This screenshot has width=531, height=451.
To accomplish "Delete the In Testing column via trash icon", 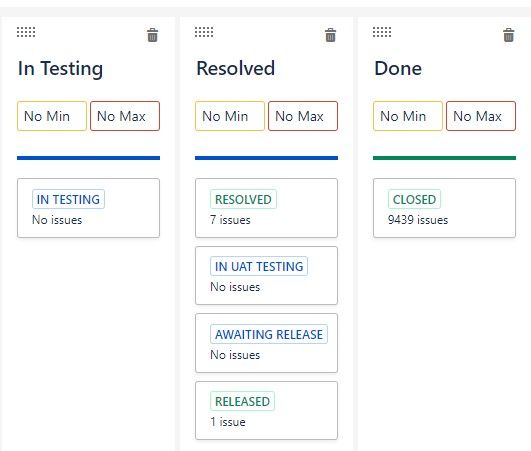I will pos(152,35).
